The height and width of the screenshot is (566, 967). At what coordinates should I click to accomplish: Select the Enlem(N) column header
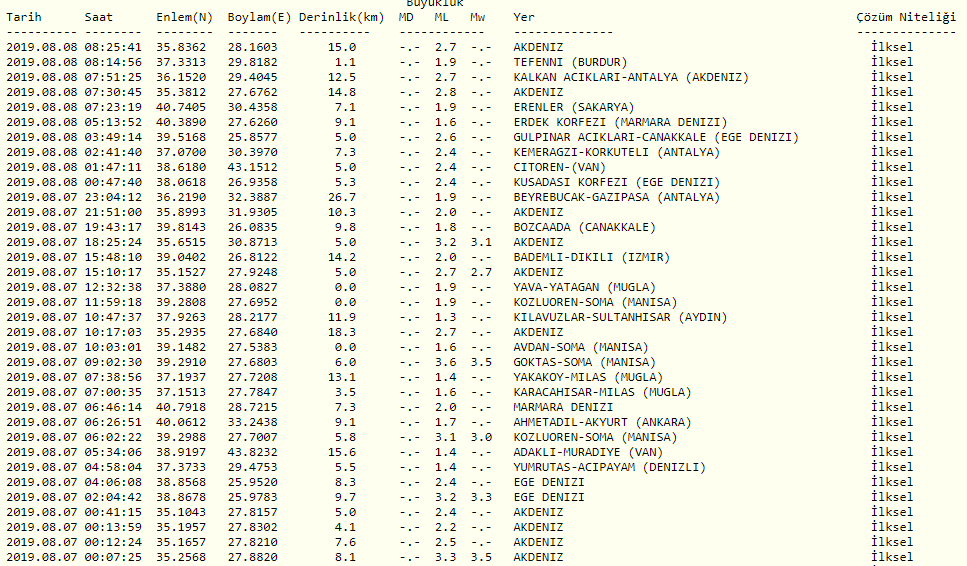pos(184,18)
